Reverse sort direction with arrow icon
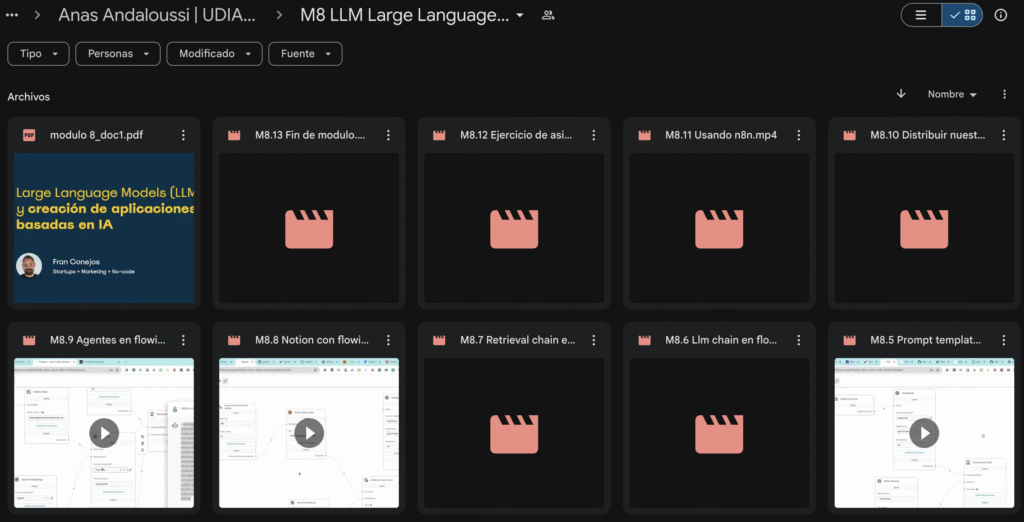This screenshot has height=522, width=1024. point(901,94)
